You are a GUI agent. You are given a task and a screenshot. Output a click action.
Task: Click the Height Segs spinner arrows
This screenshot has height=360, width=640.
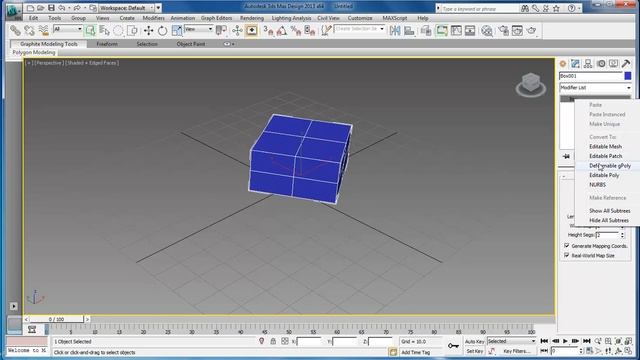(x=622, y=235)
